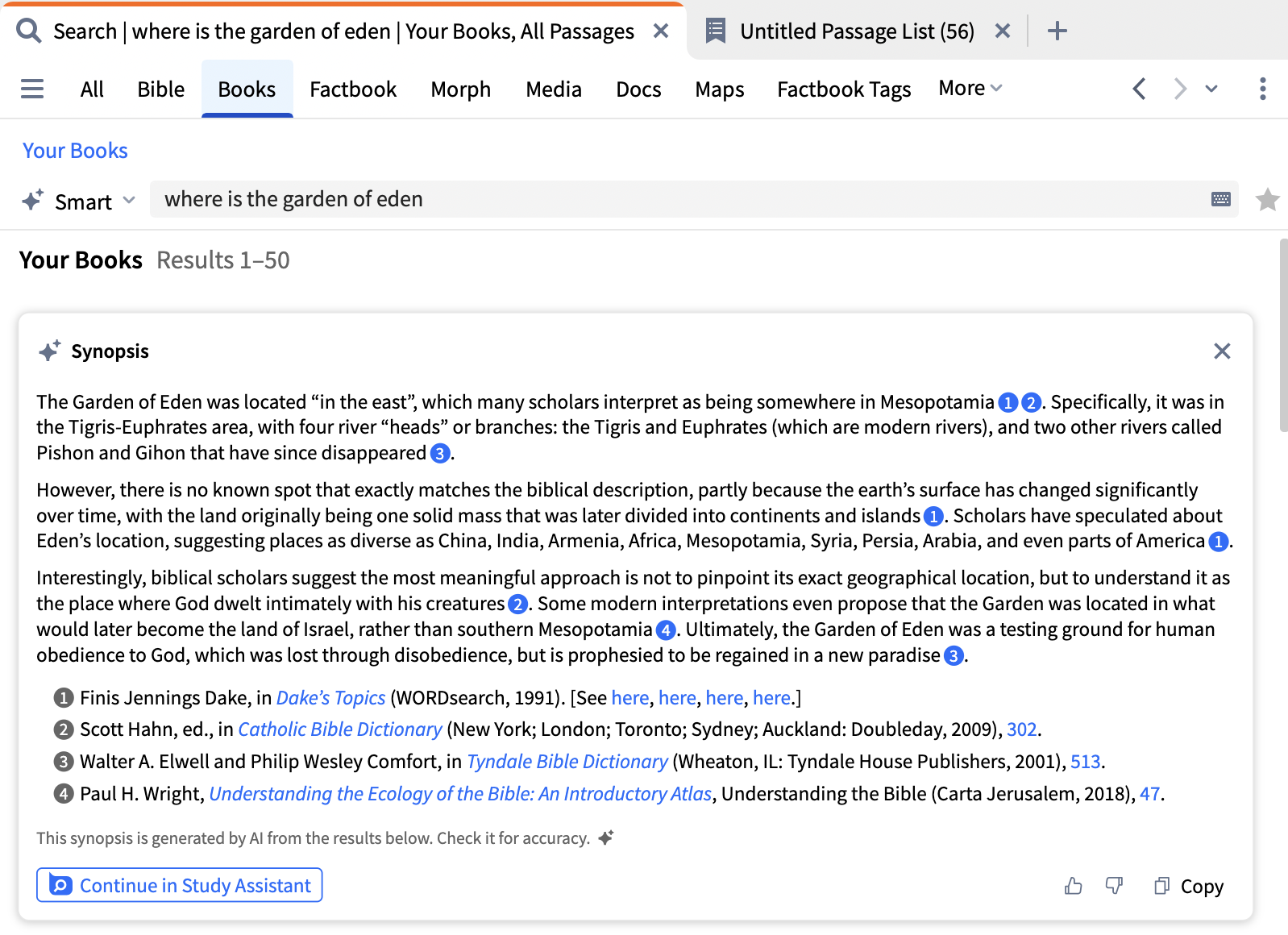Click citation 3 after 'new paradise'
This screenshot has width=1288, height=935.
click(954, 656)
